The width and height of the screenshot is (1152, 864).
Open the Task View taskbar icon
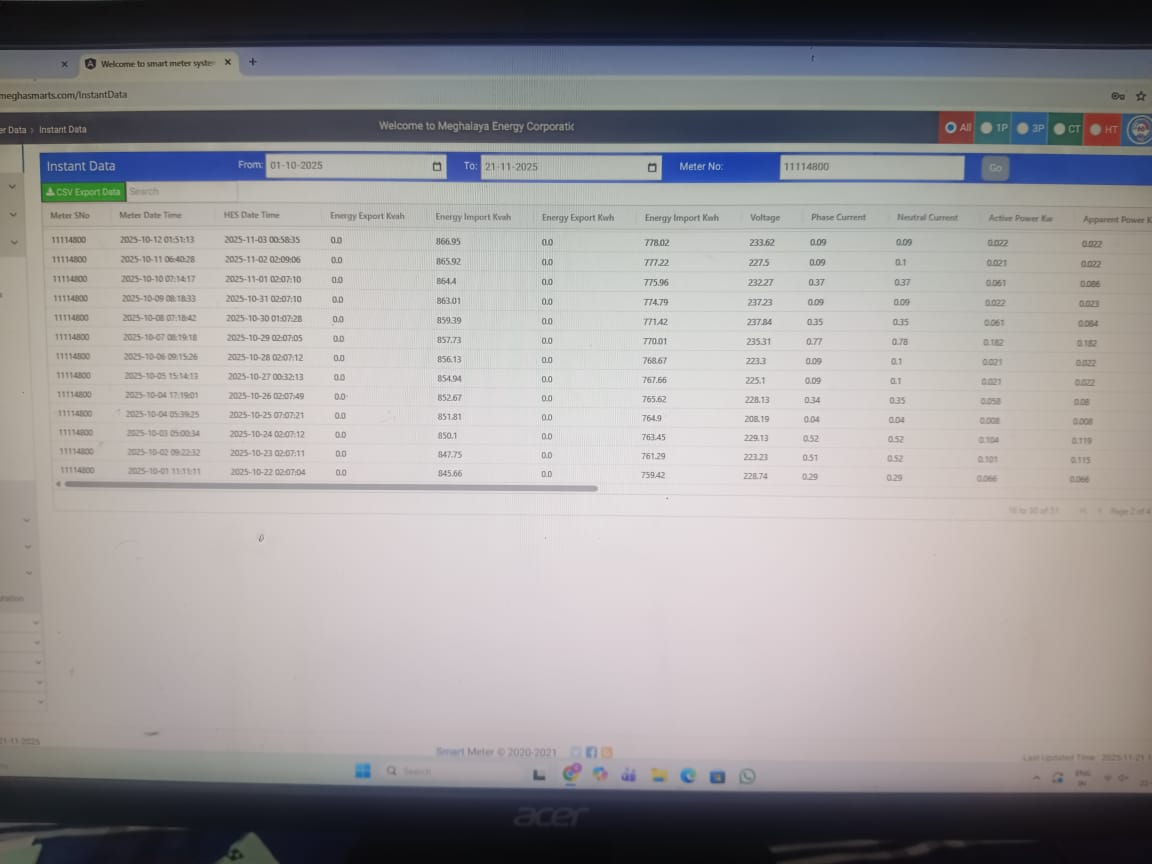[x=539, y=774]
